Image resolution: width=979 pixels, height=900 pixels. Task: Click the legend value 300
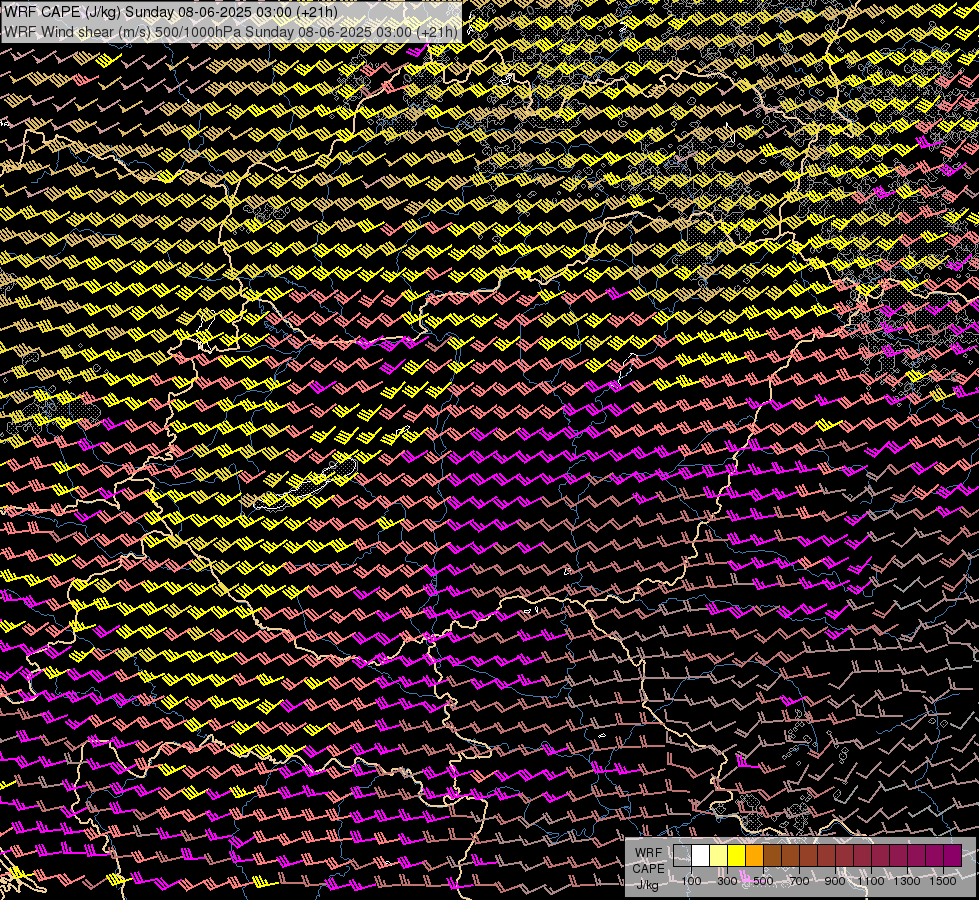click(727, 881)
